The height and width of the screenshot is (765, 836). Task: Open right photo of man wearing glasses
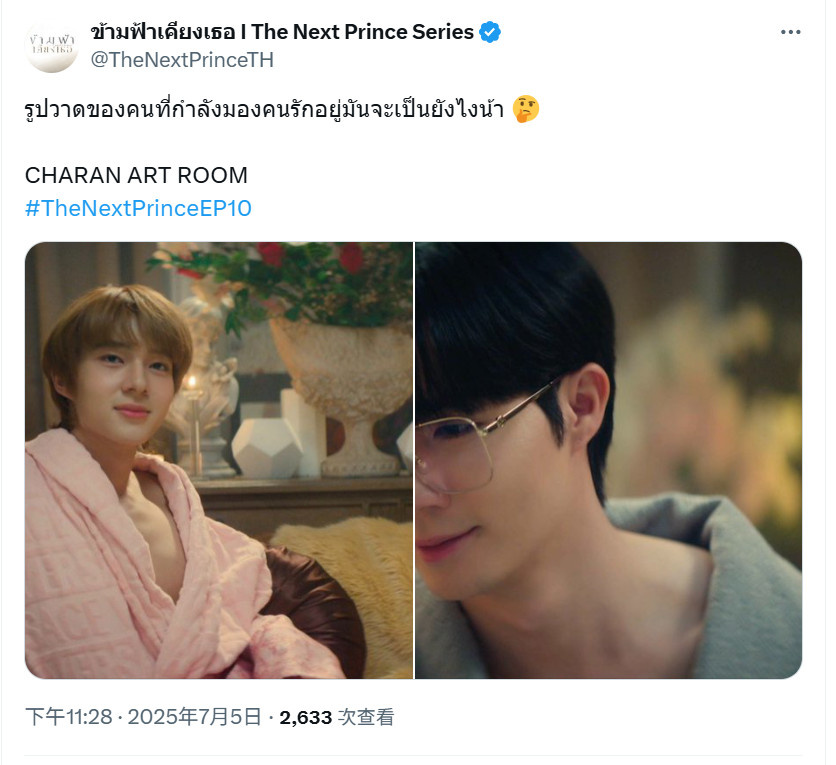[x=608, y=460]
